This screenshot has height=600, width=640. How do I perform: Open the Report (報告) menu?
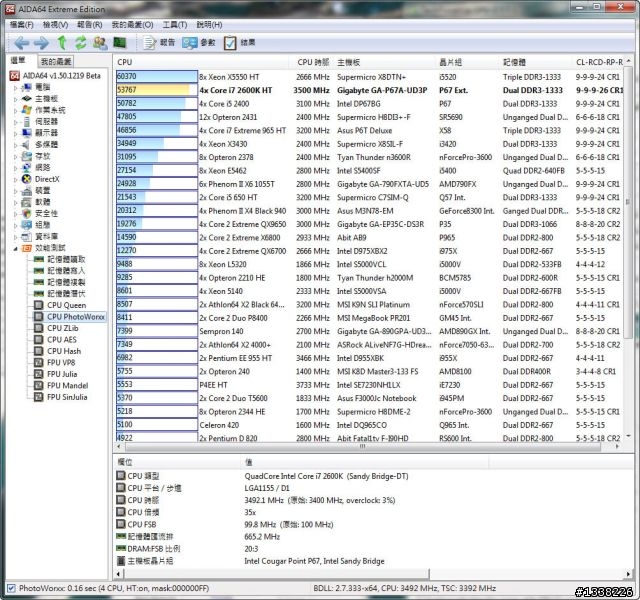[x=90, y=25]
